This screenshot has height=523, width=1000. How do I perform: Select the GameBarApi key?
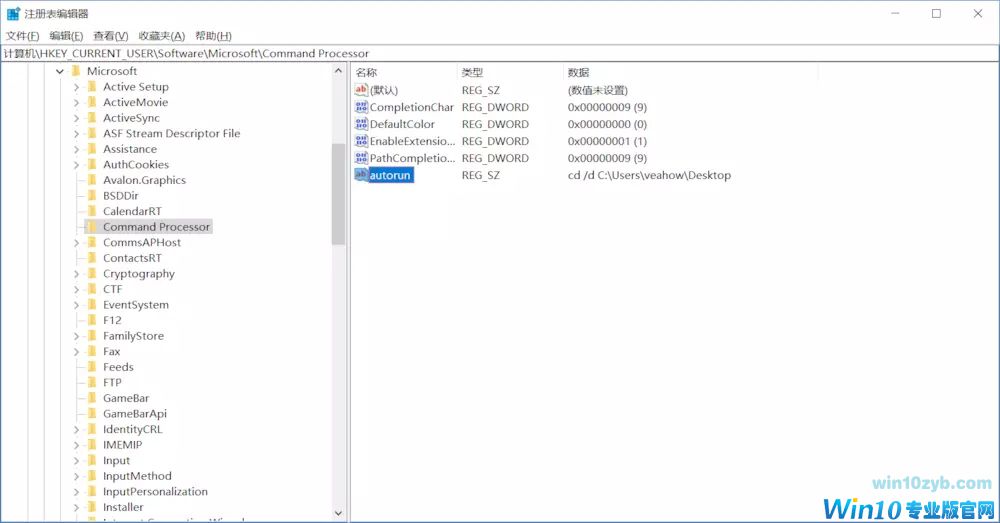point(135,413)
